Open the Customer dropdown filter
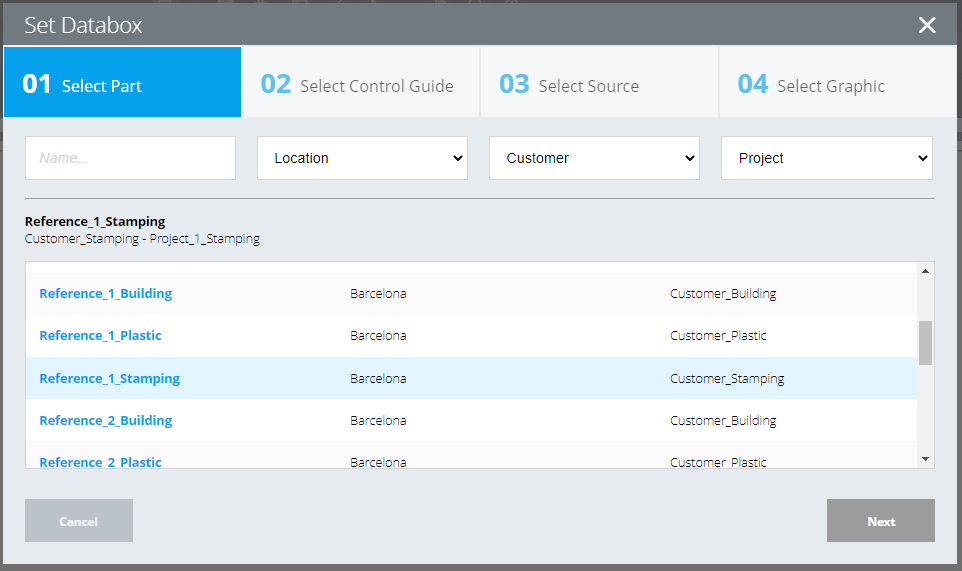 (594, 158)
